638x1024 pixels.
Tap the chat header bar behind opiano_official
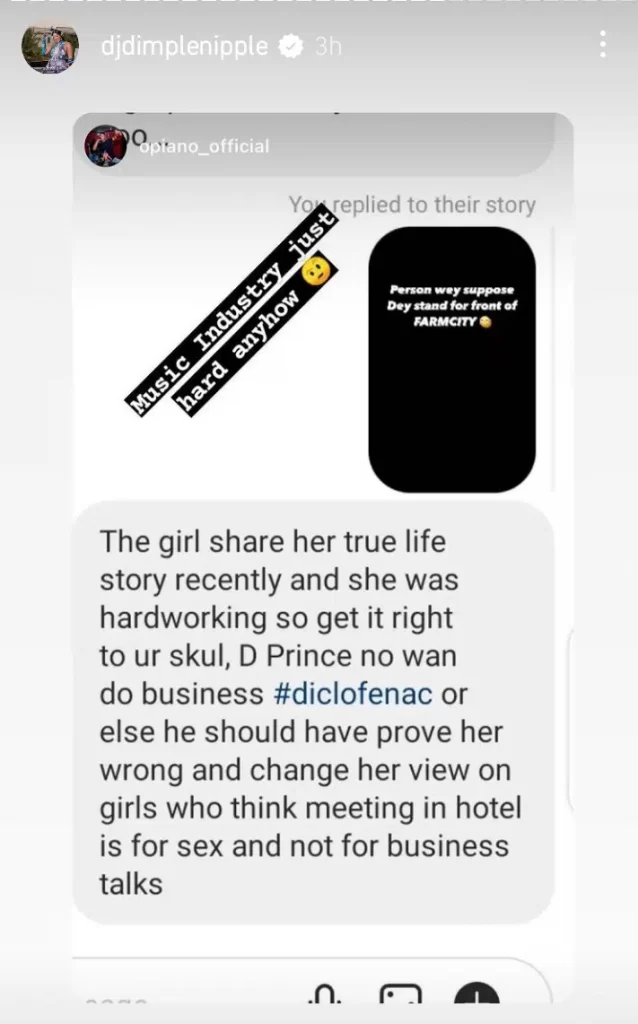tap(323, 145)
